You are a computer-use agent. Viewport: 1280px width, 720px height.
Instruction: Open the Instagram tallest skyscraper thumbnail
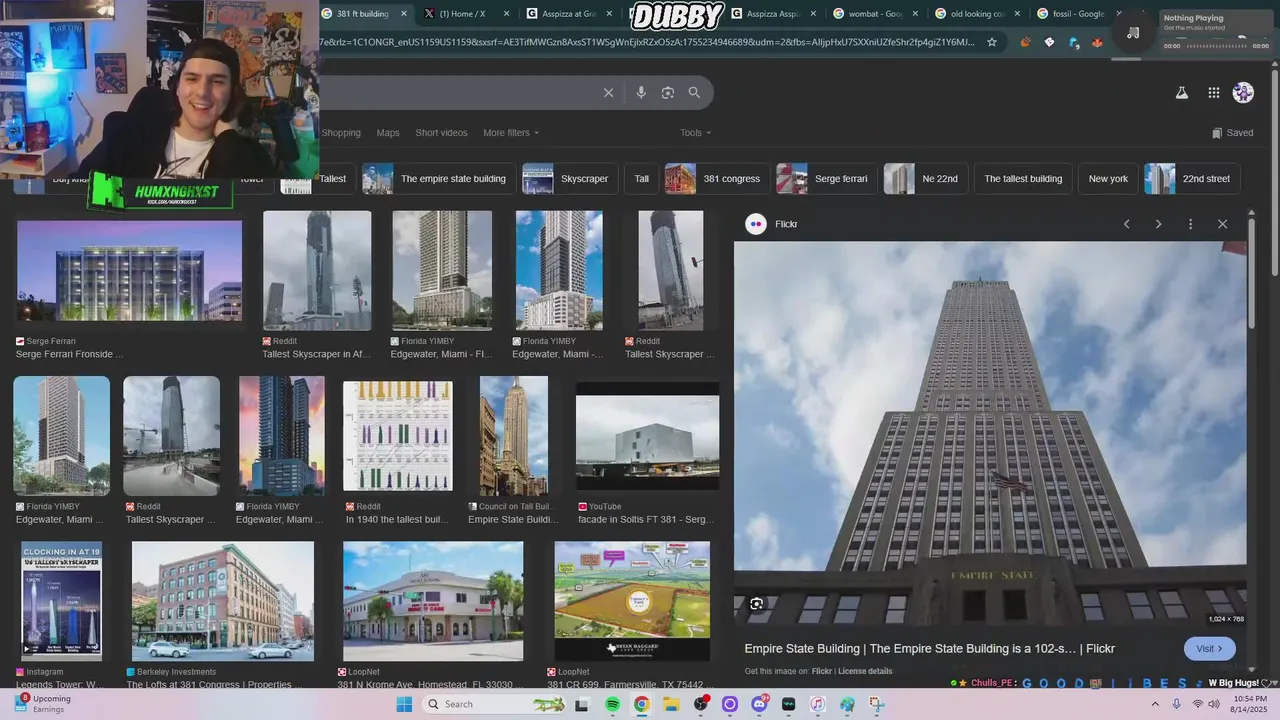[62, 601]
